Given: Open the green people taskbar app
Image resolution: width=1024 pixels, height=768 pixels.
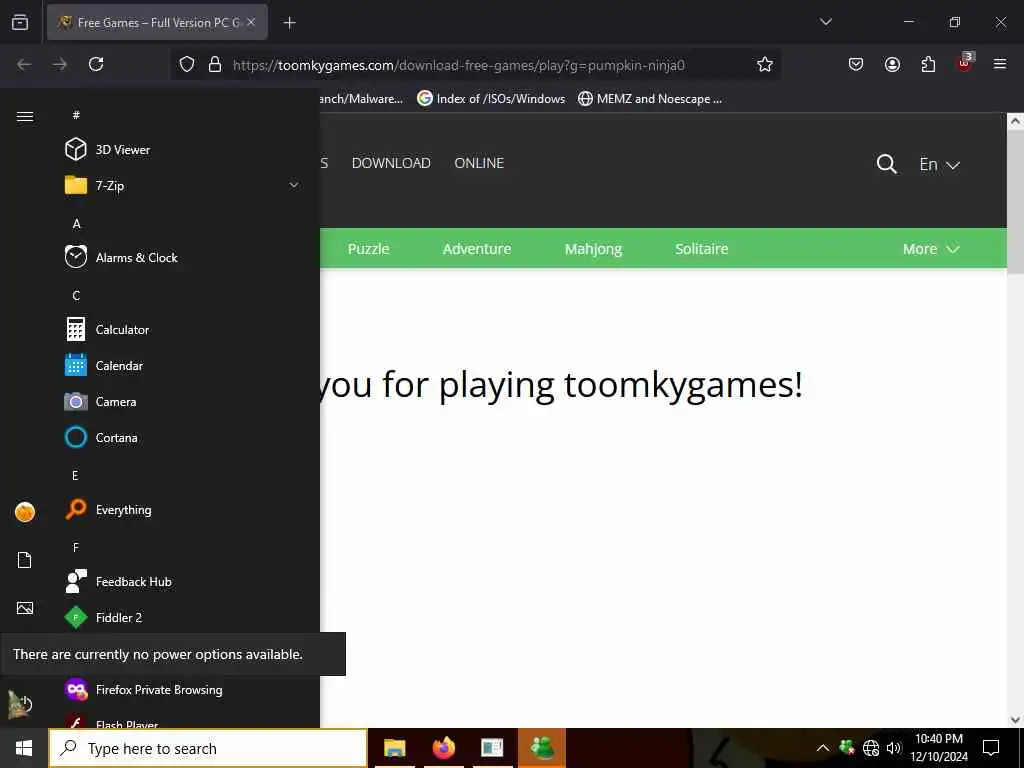Looking at the screenshot, I should coord(542,748).
